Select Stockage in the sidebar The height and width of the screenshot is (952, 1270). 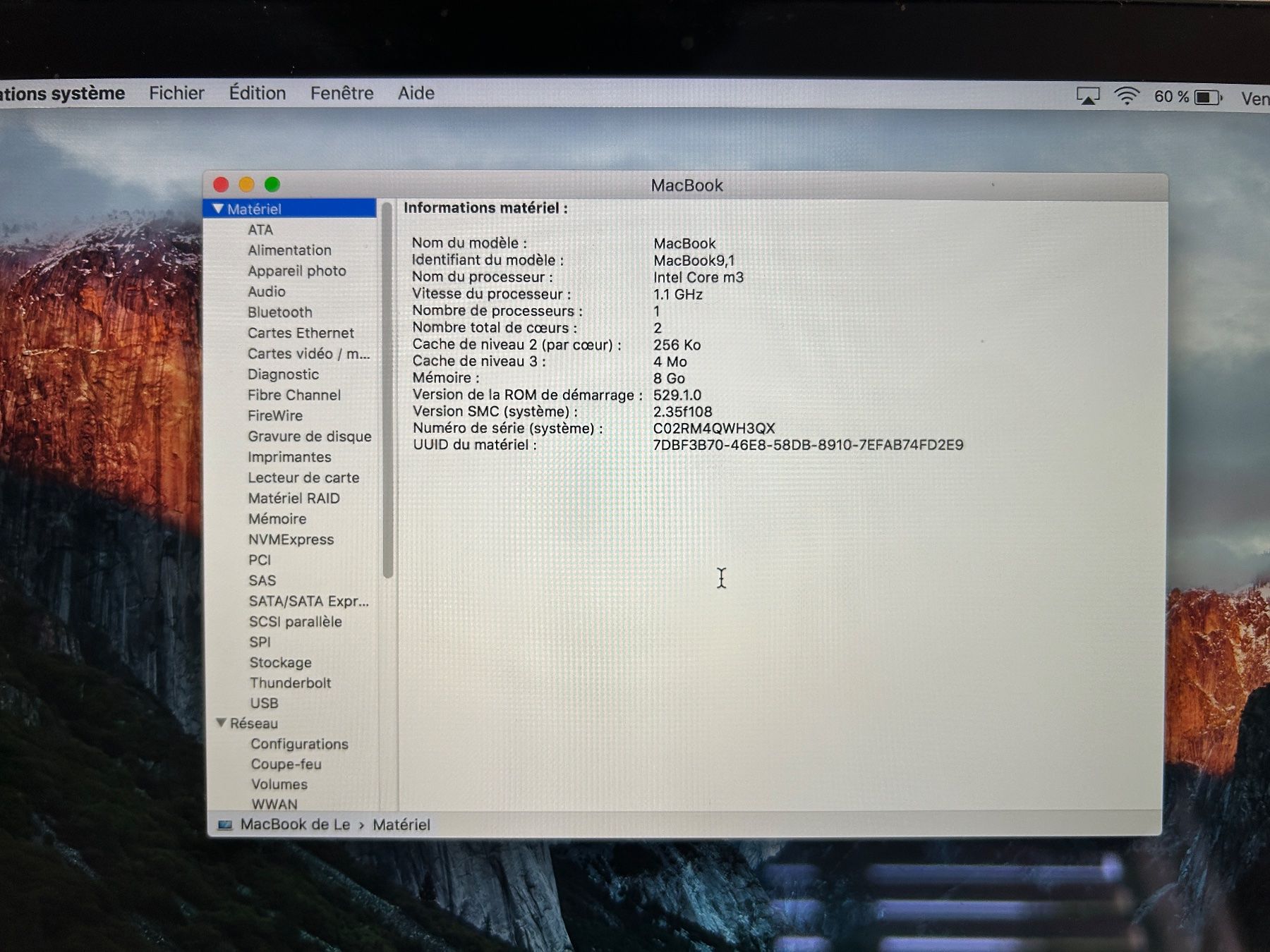[281, 663]
